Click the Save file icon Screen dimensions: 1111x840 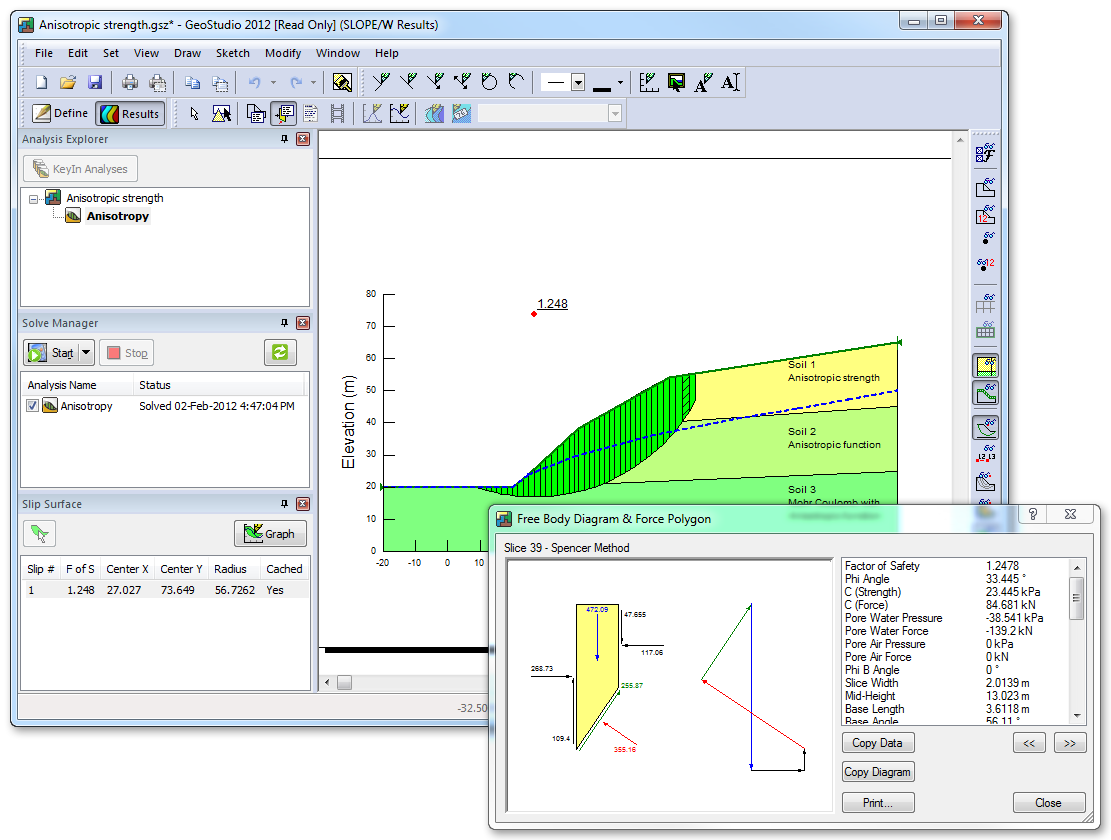click(95, 83)
